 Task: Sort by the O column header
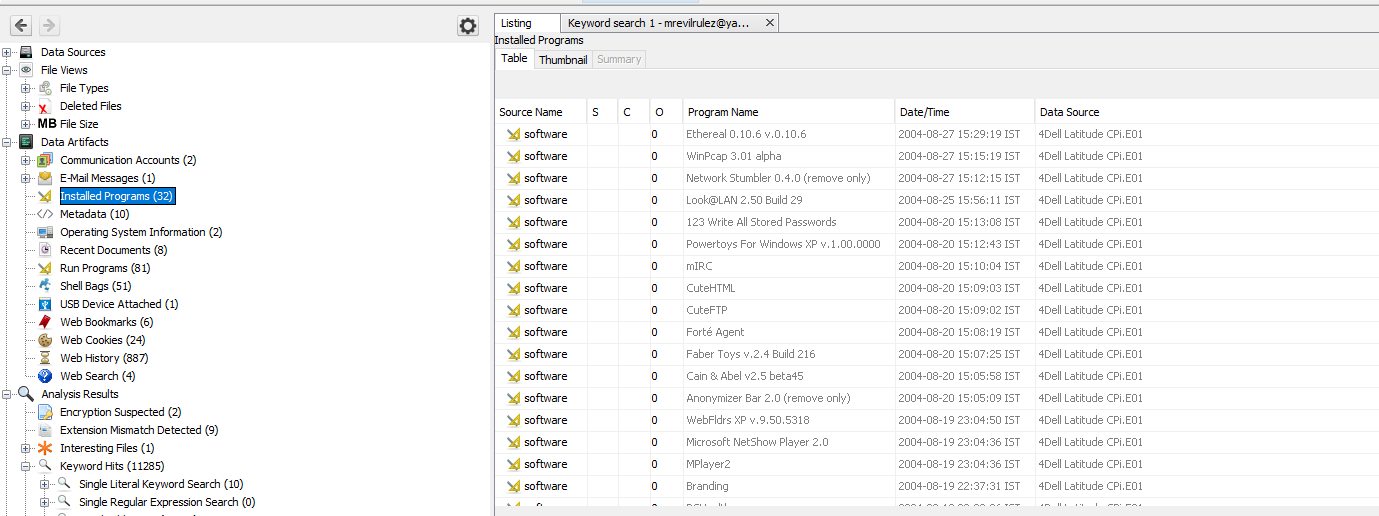[x=666, y=112]
